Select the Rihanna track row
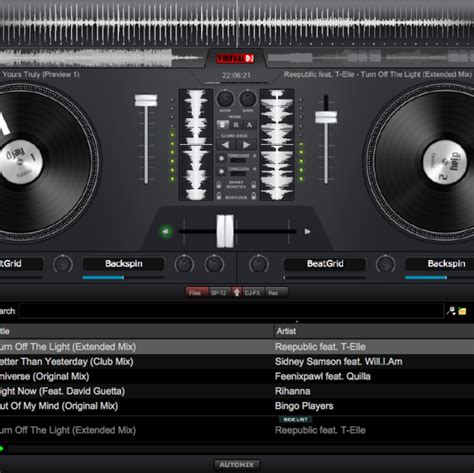The width and height of the screenshot is (474, 473). [237, 391]
